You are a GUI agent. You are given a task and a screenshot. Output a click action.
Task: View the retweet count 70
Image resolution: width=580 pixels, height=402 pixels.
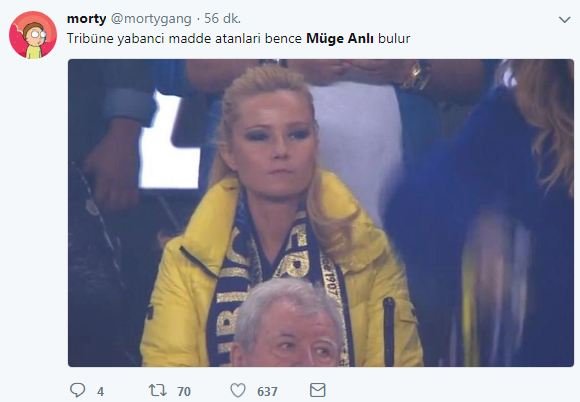pyautogui.click(x=184, y=391)
